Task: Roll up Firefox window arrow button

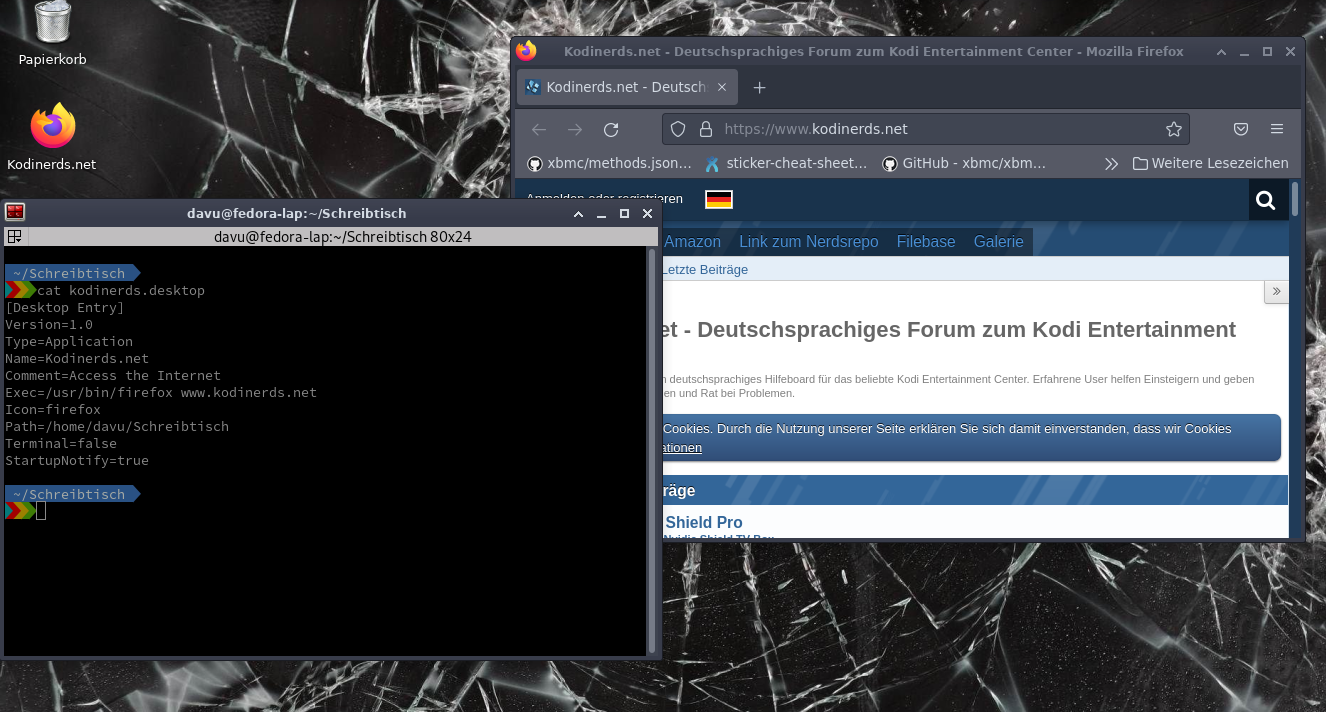Action: [x=1221, y=51]
